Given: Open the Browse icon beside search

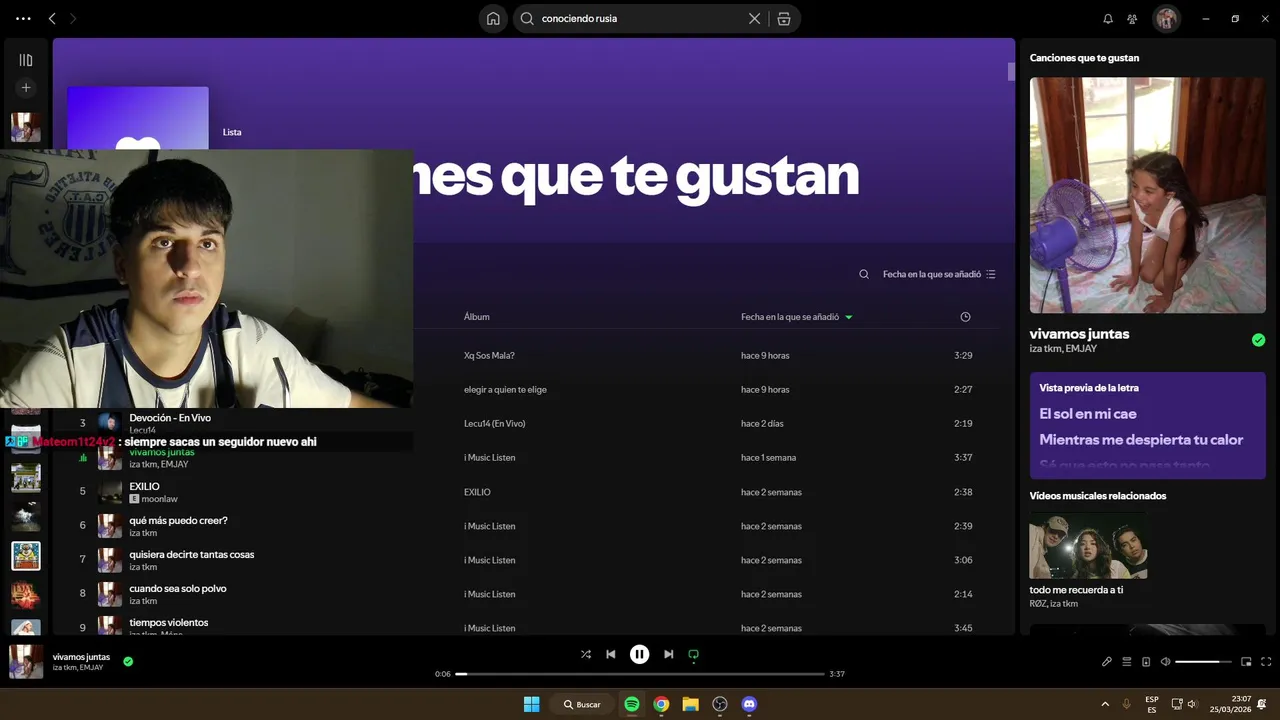Looking at the screenshot, I should (784, 19).
